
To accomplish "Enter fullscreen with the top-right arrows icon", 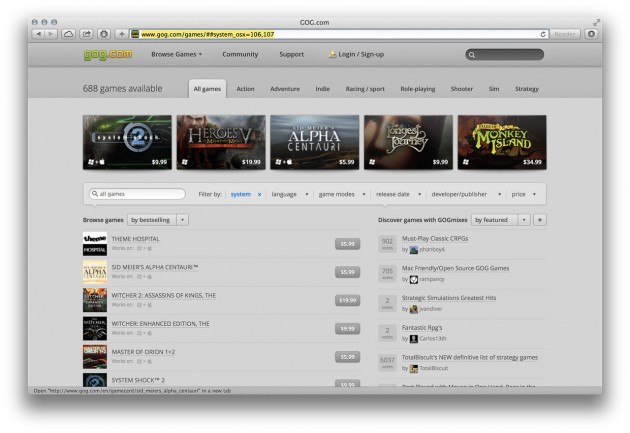I will click(597, 22).
